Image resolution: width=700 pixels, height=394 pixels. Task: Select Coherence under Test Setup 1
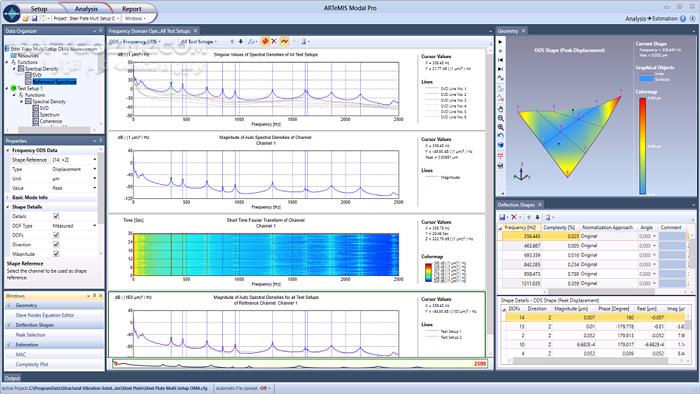(x=50, y=121)
